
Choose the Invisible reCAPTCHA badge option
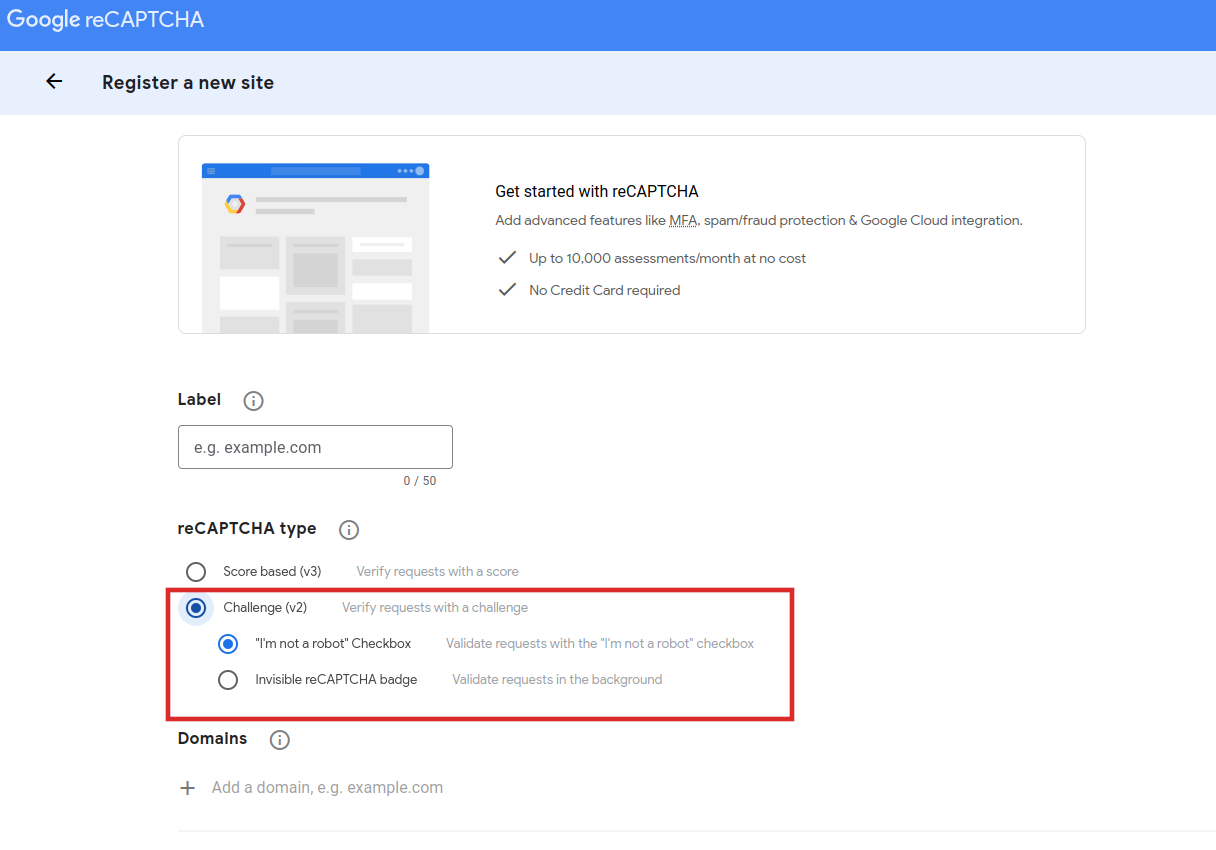(228, 680)
